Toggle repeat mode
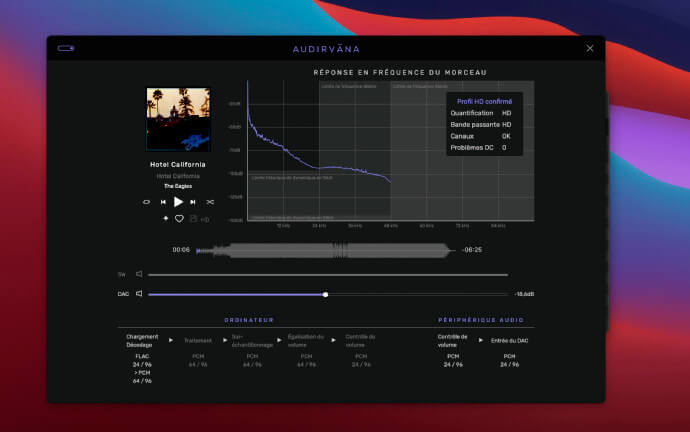The image size is (690, 432). [147, 202]
